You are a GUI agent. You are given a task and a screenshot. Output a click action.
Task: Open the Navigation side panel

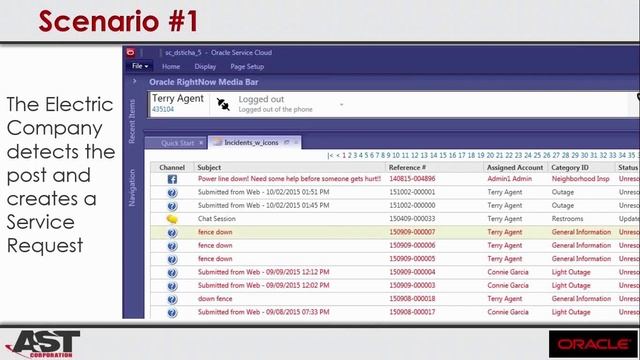coord(132,188)
